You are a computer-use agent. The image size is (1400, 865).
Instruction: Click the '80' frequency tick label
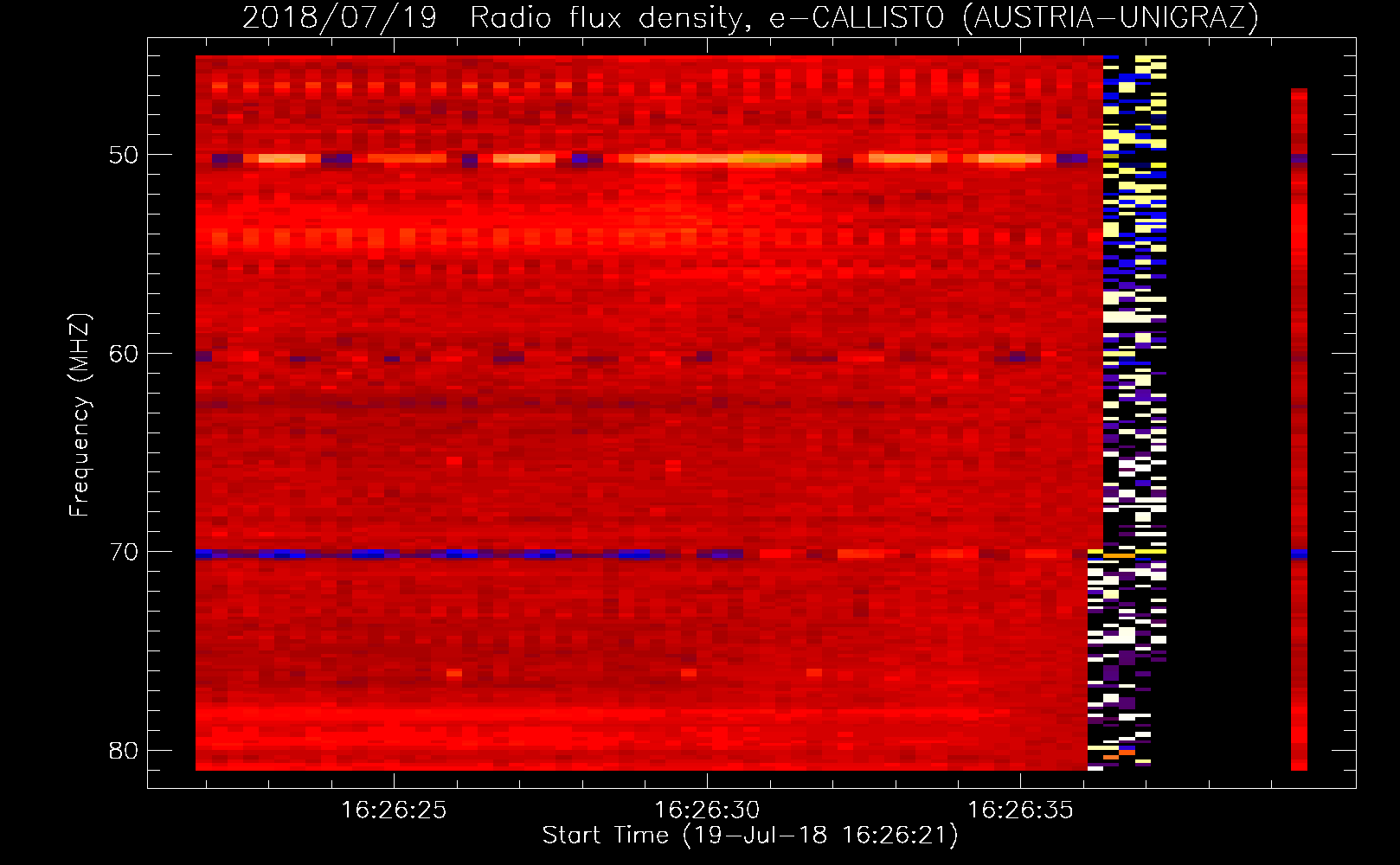tap(124, 750)
